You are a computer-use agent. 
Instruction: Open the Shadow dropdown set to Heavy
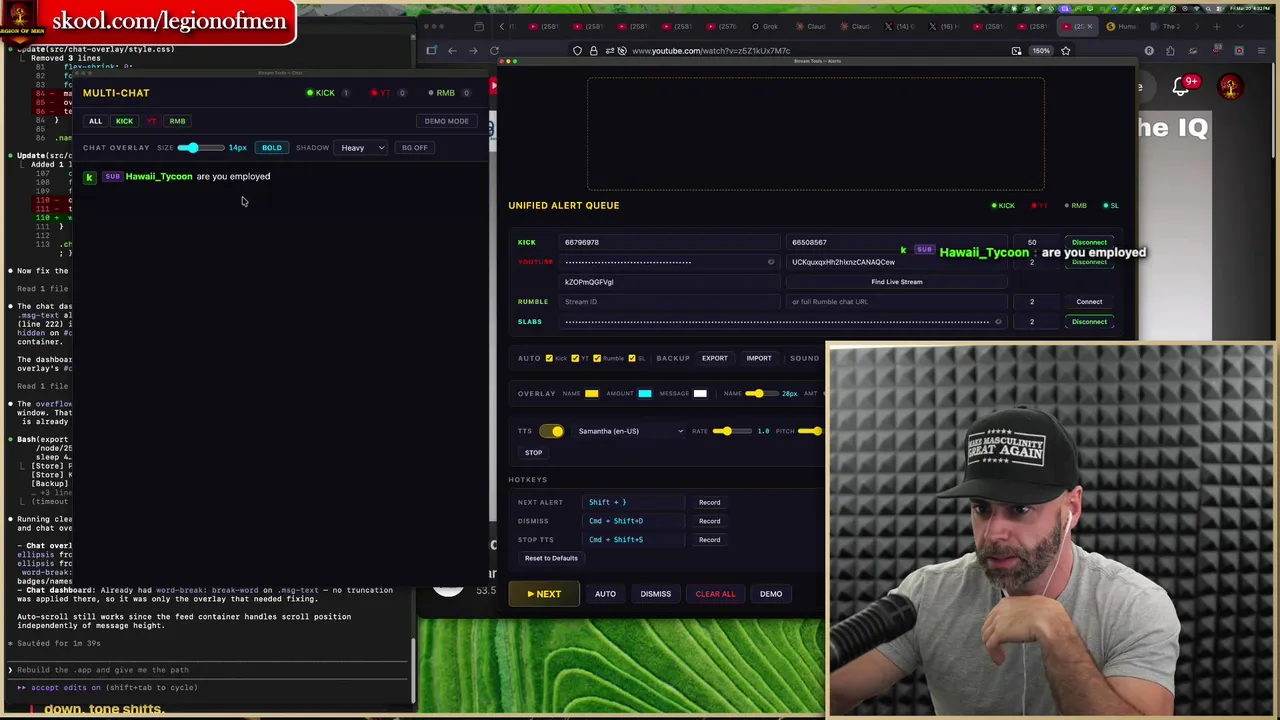click(x=361, y=148)
